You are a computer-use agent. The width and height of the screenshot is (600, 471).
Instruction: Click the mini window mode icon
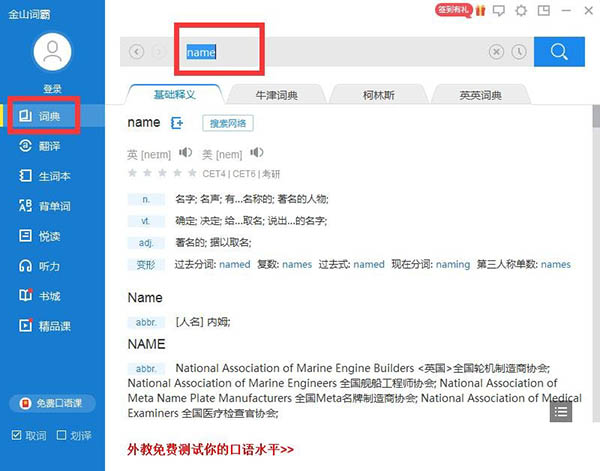coord(544,10)
